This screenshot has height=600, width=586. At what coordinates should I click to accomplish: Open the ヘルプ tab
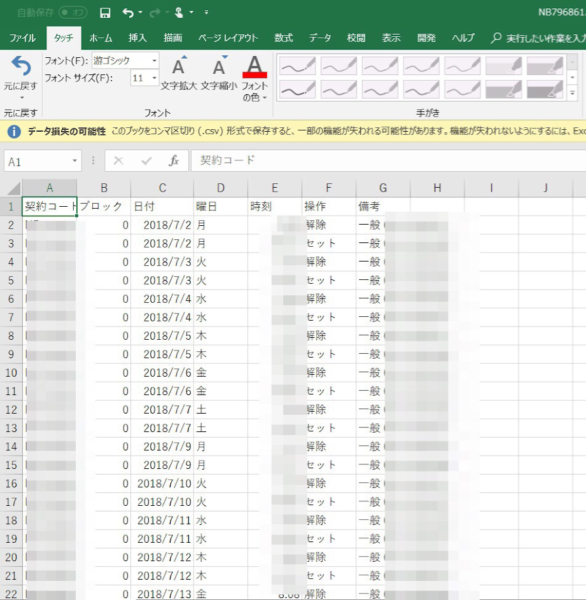pos(463,38)
